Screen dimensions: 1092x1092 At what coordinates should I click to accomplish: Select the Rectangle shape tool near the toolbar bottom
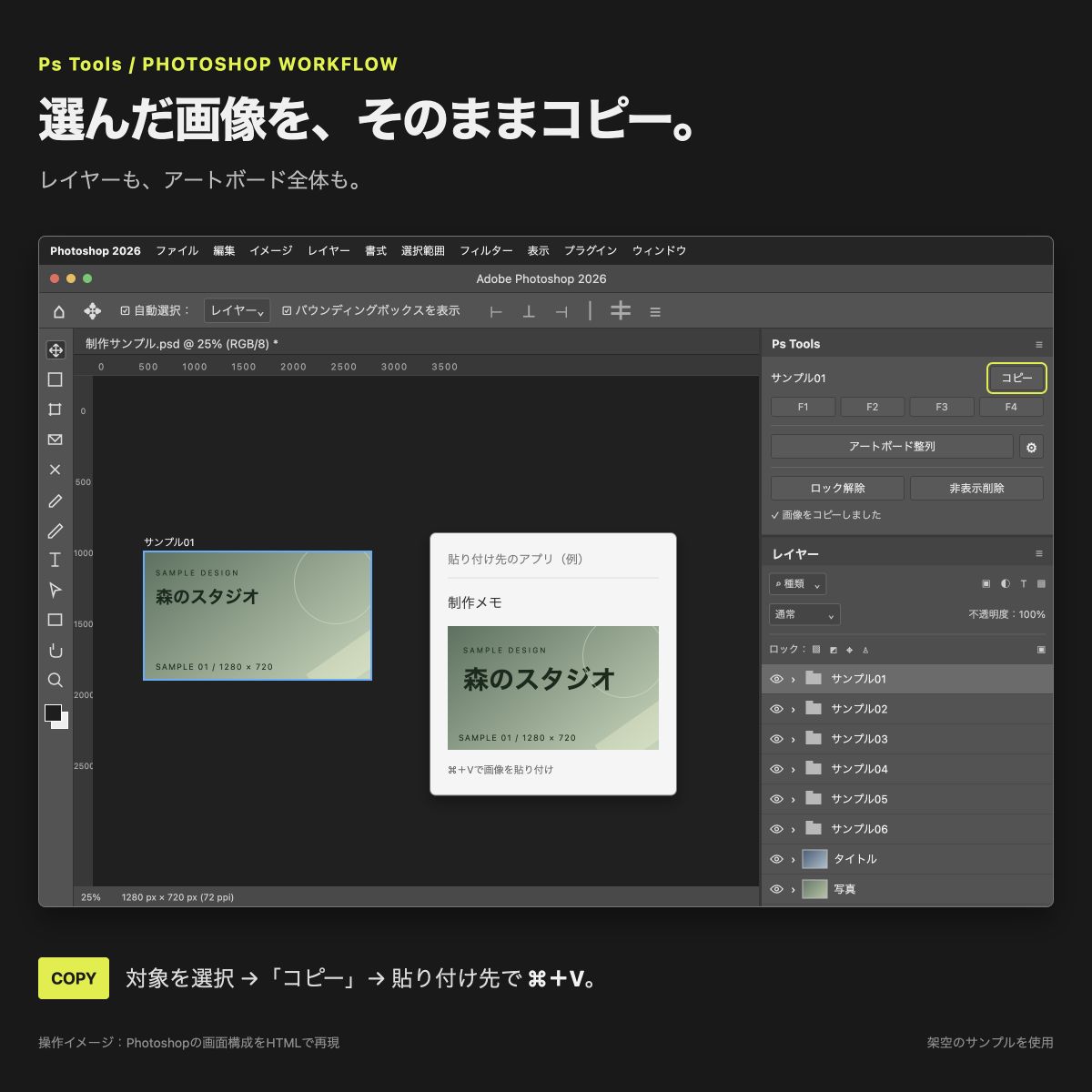56,620
